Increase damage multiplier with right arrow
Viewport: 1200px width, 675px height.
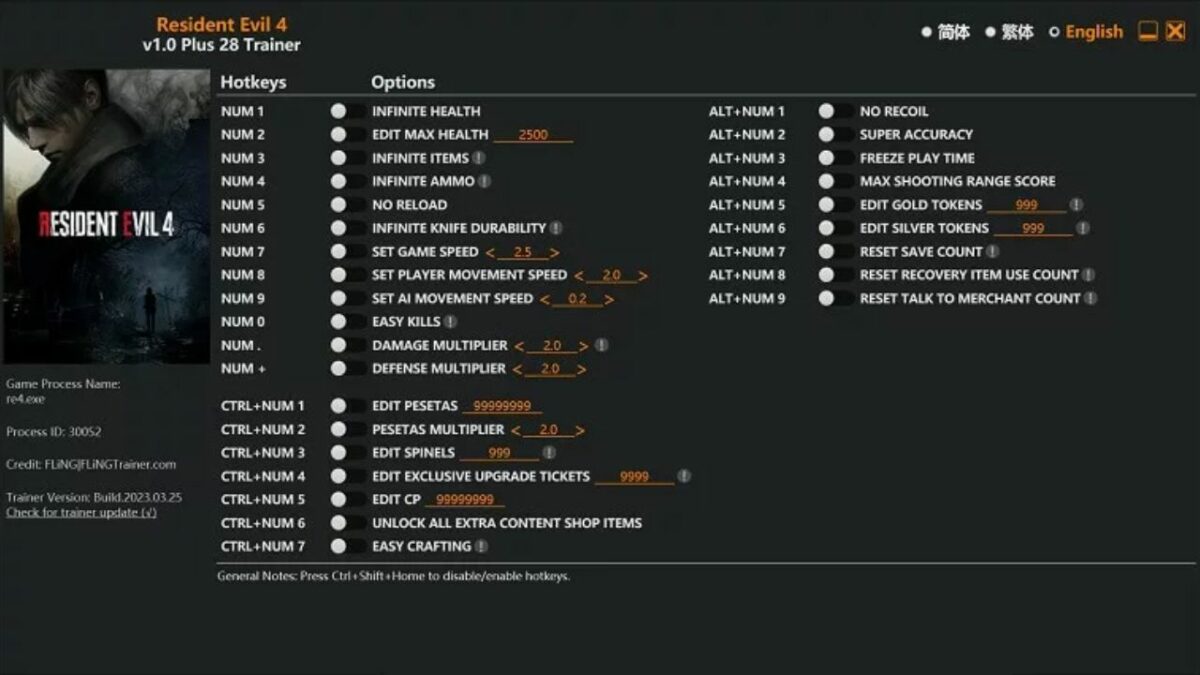pyautogui.click(x=584, y=346)
